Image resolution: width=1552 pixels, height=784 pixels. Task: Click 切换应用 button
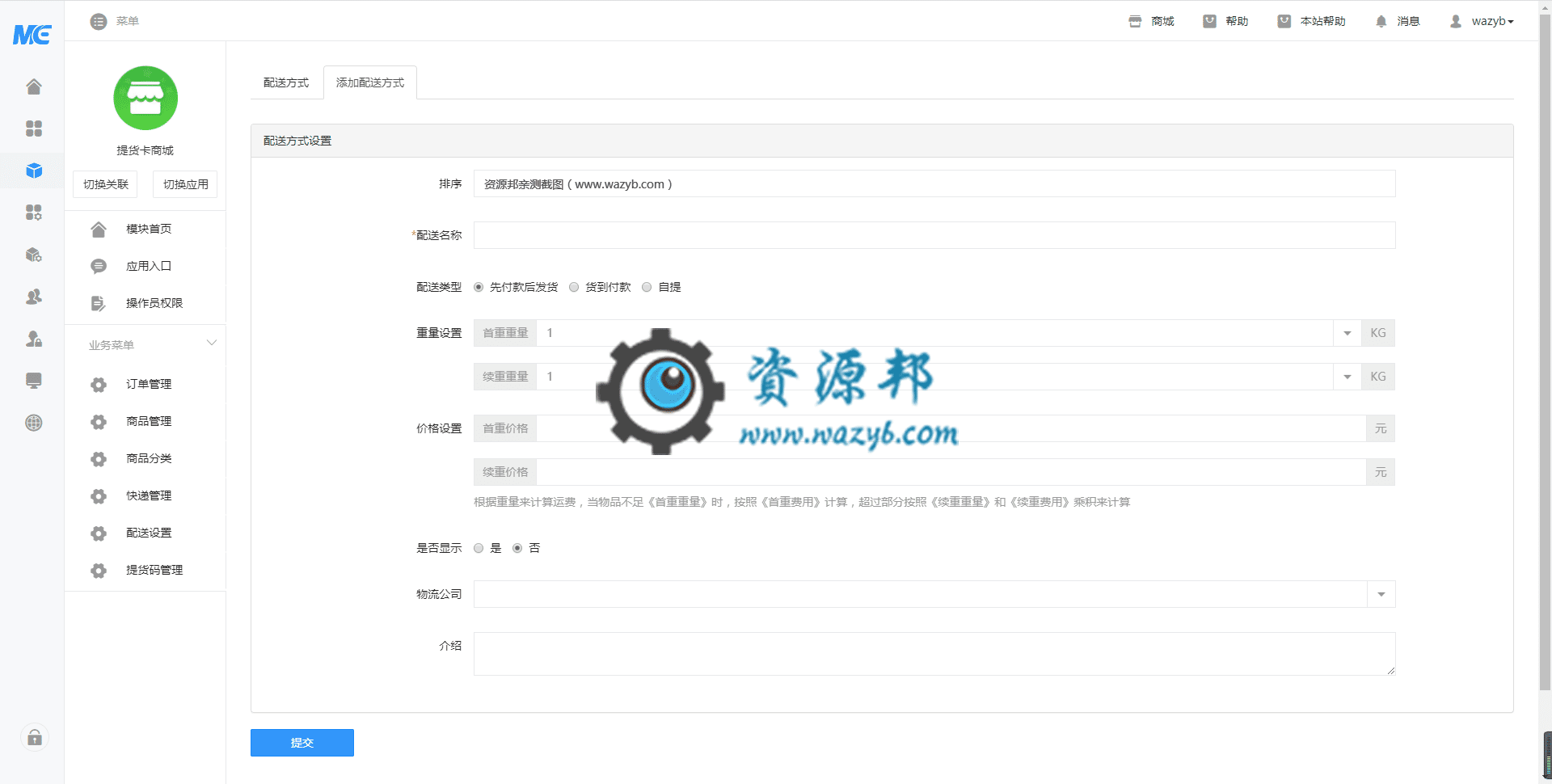point(185,184)
